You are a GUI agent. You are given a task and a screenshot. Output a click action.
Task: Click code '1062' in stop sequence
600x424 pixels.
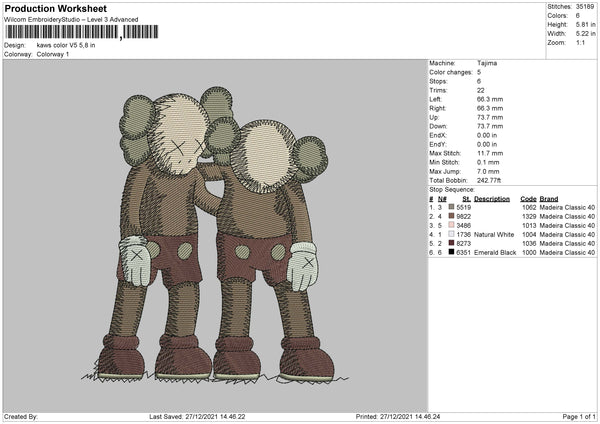(x=529, y=207)
